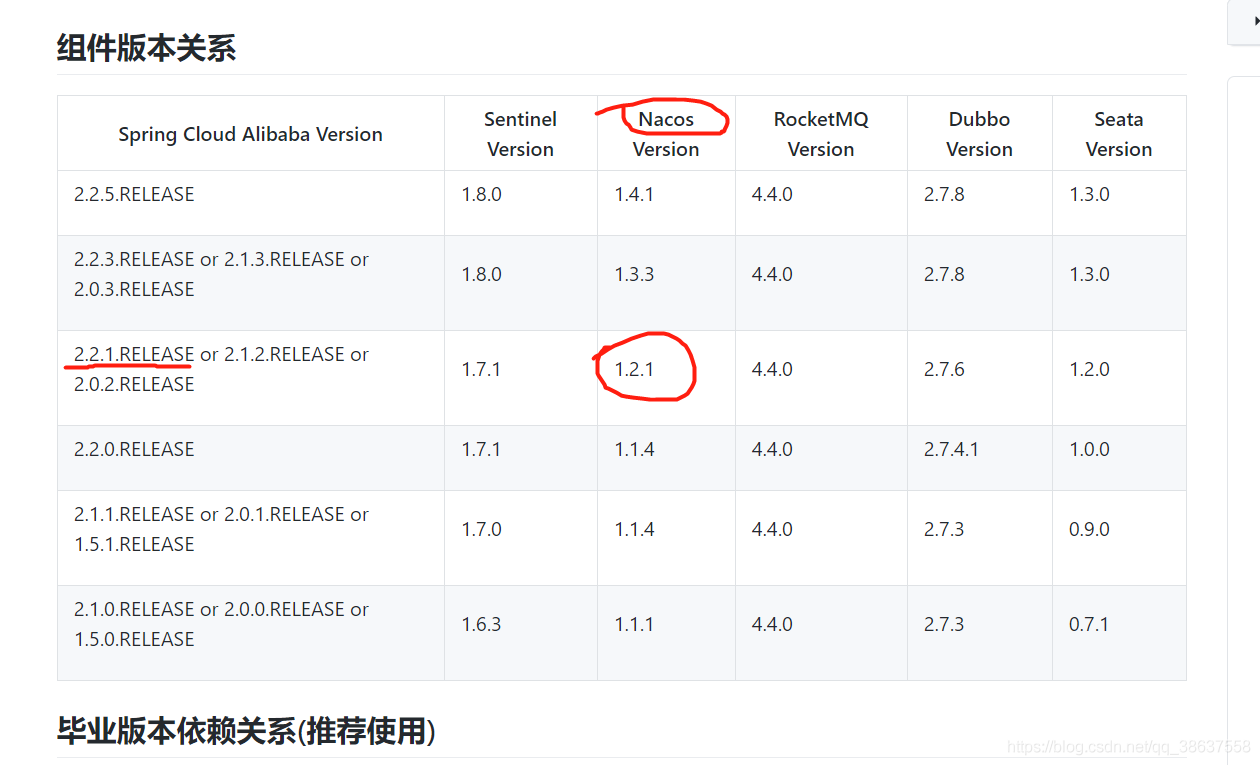Click RocketMQ 4.4.0 in the 2.2.5.RELEASE row
Viewport: 1260px width, 765px height.
tap(822, 203)
